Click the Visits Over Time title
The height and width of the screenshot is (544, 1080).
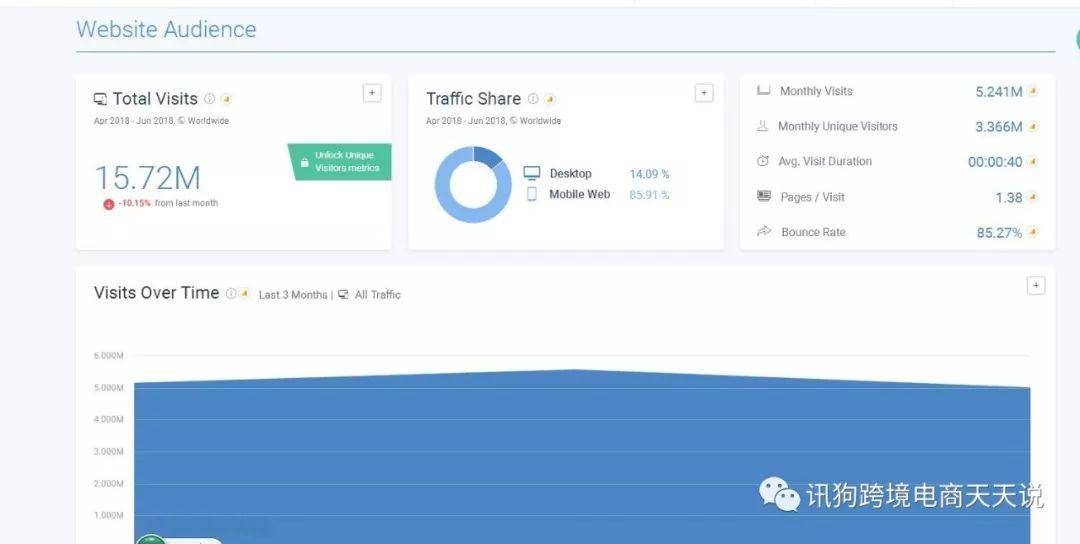click(x=156, y=293)
